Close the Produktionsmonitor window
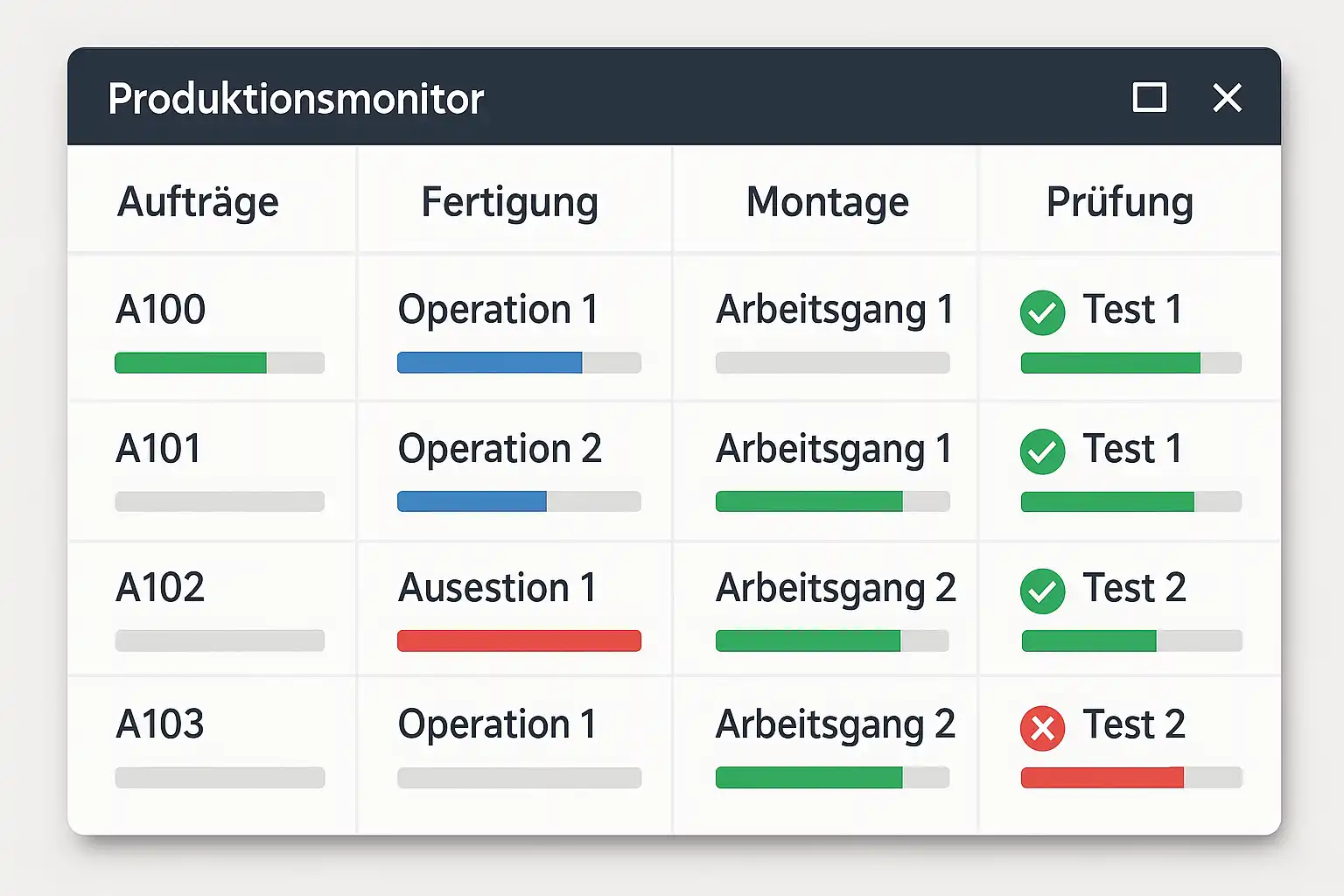The width and height of the screenshot is (1344, 896). pos(1227,97)
